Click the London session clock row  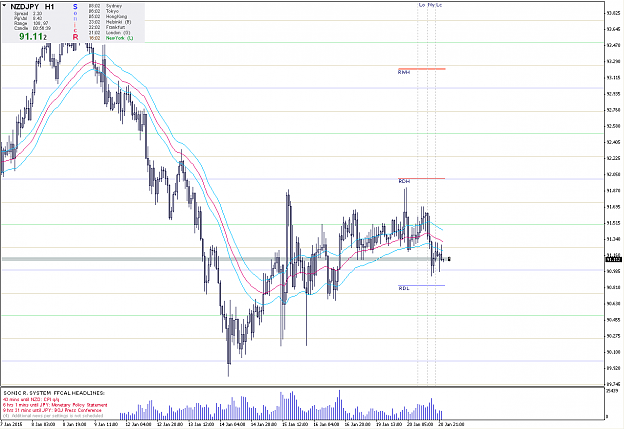pyautogui.click(x=109, y=32)
